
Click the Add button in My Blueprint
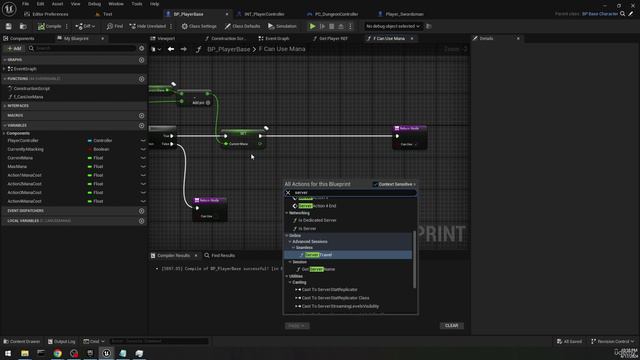coord(14,48)
